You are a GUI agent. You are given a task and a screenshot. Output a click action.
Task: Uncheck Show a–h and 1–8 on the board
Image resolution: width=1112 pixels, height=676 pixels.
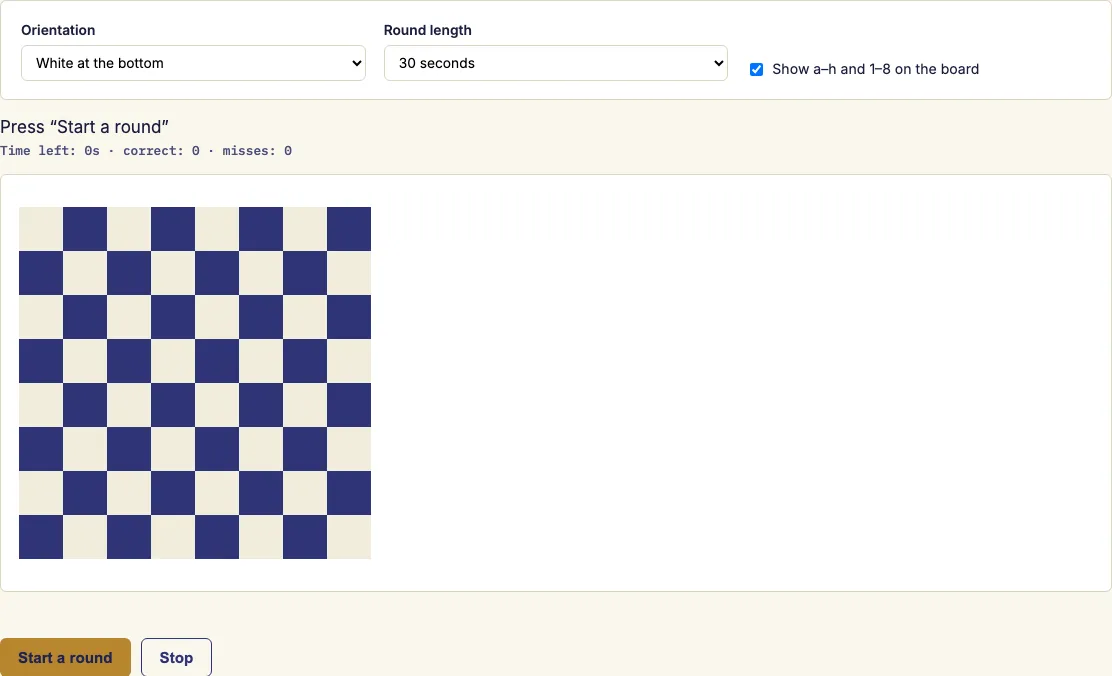point(757,70)
